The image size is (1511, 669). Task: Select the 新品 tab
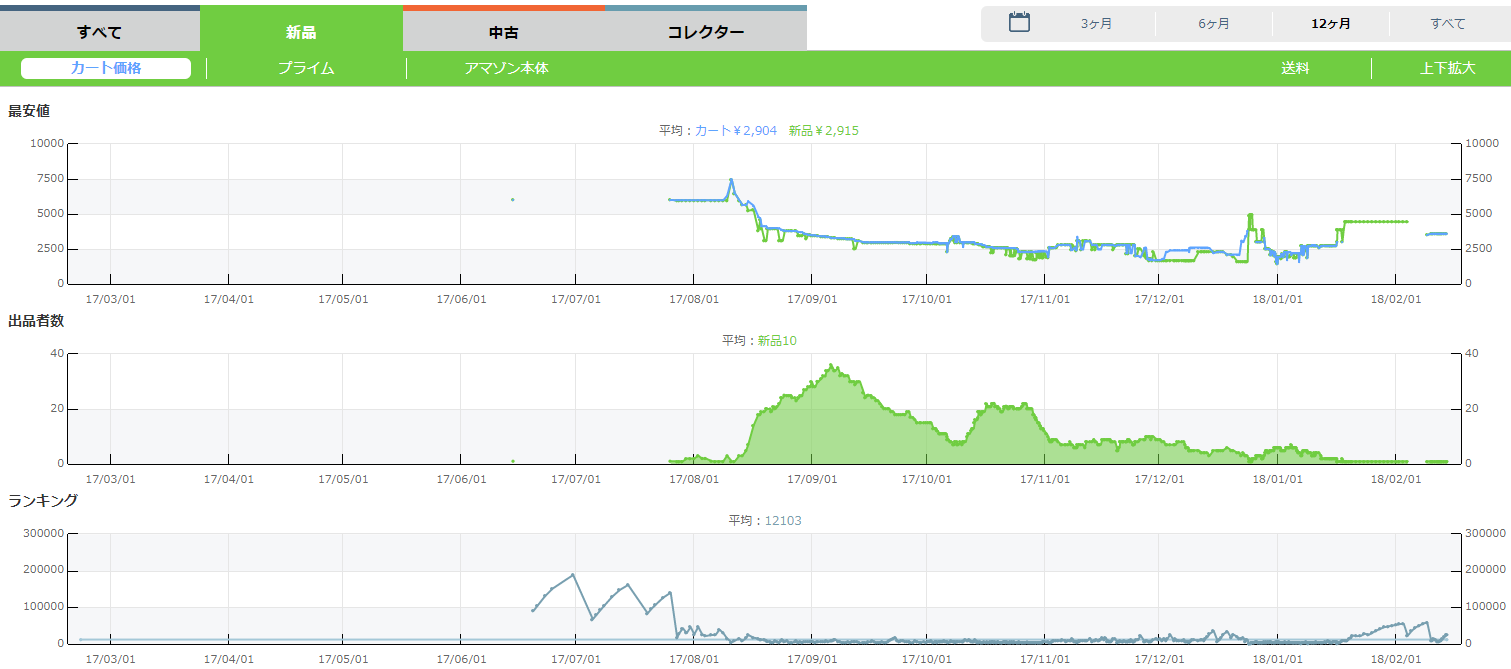point(301,31)
